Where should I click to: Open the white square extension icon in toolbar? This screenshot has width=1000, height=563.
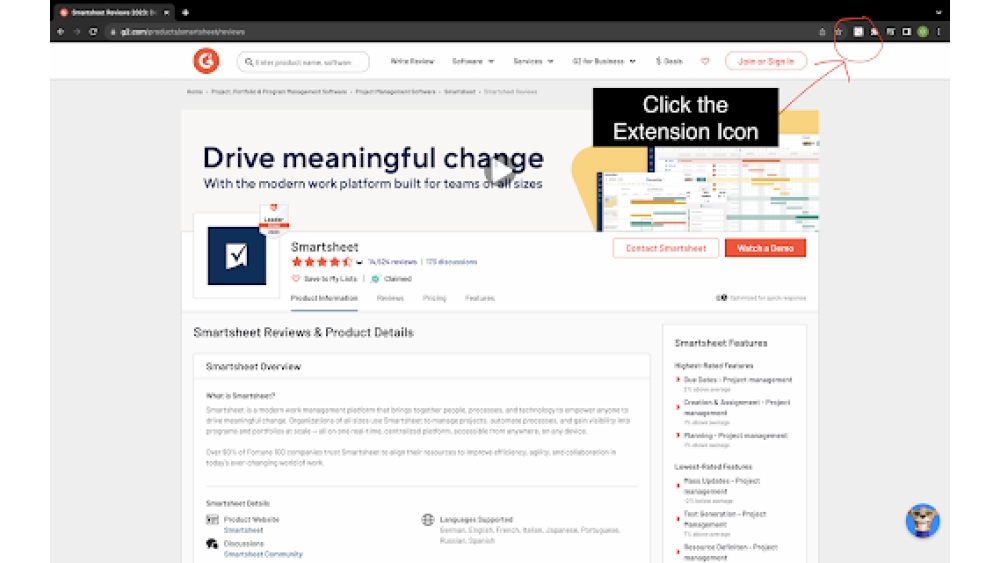pos(858,31)
